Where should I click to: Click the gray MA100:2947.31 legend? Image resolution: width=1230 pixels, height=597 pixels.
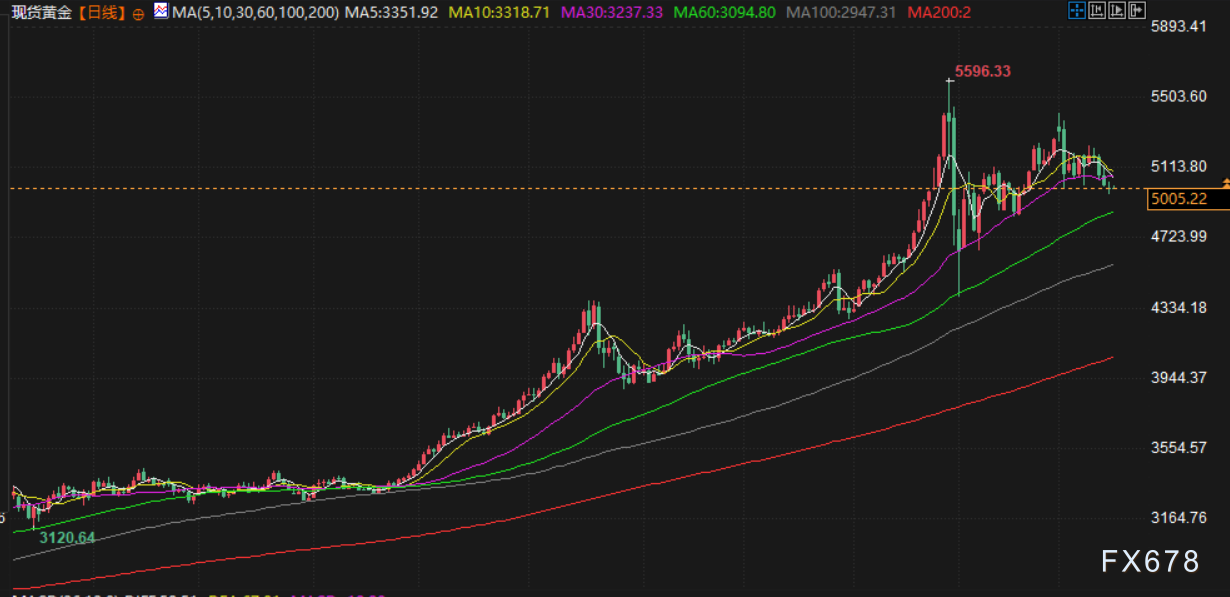click(x=841, y=13)
